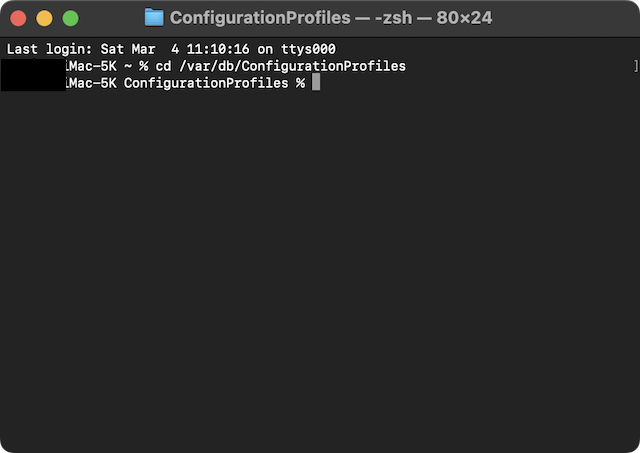This screenshot has height=453, width=640.
Task: Click the blue folder proxy icon in title bar
Action: pyautogui.click(x=153, y=17)
